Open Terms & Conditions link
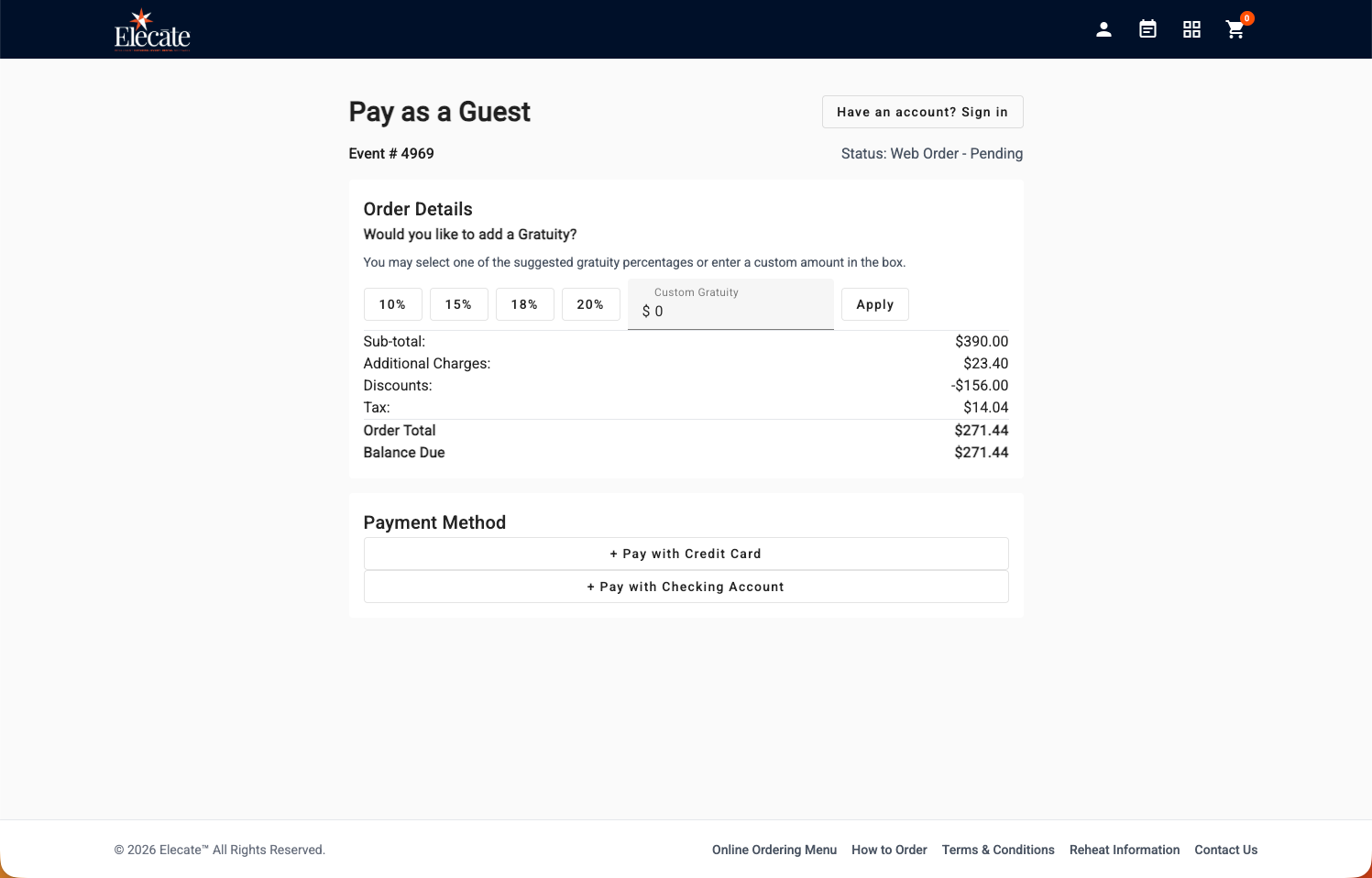The height and width of the screenshot is (878, 1372). pyautogui.click(x=998, y=850)
